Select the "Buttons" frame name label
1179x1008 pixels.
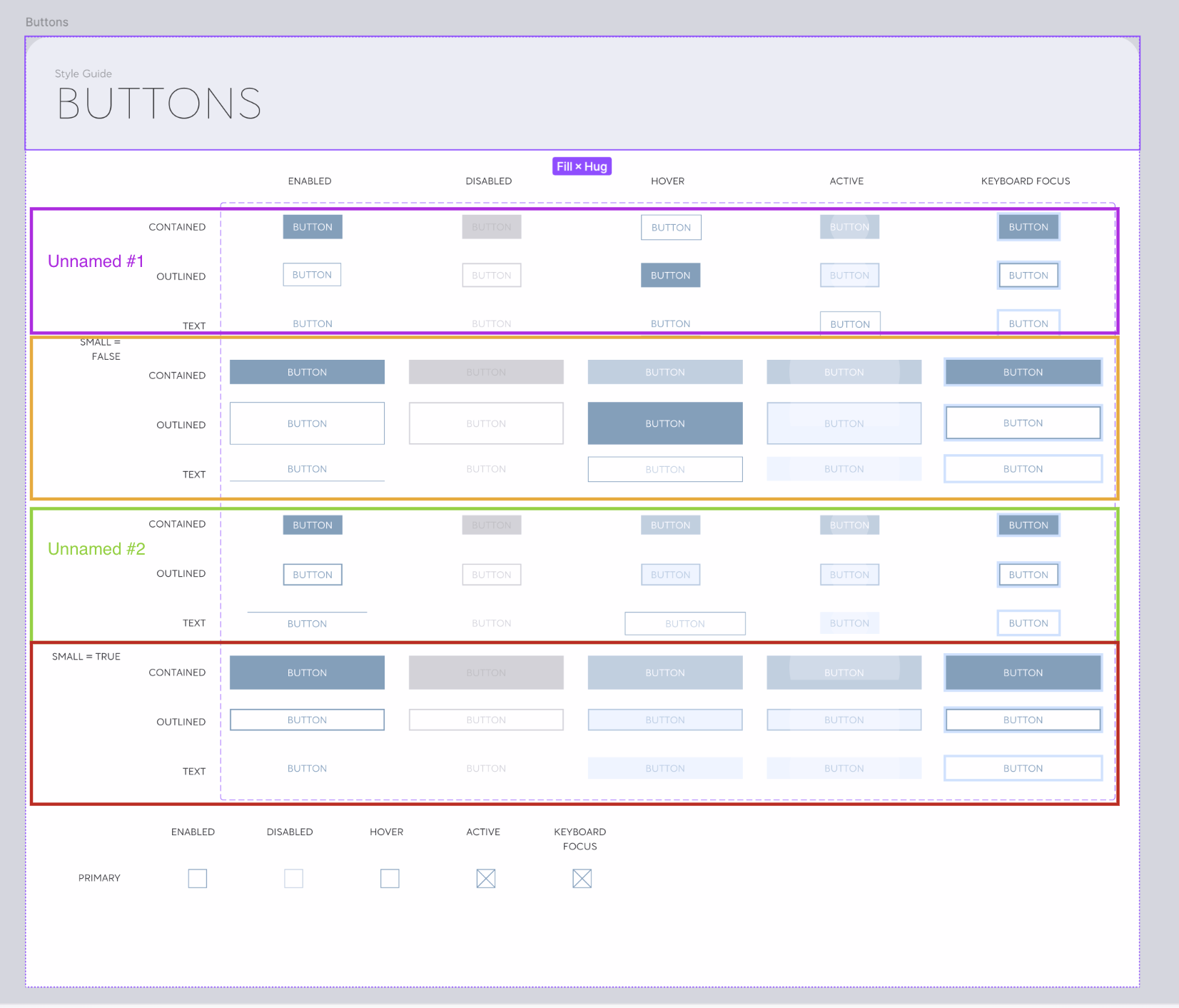coord(47,22)
